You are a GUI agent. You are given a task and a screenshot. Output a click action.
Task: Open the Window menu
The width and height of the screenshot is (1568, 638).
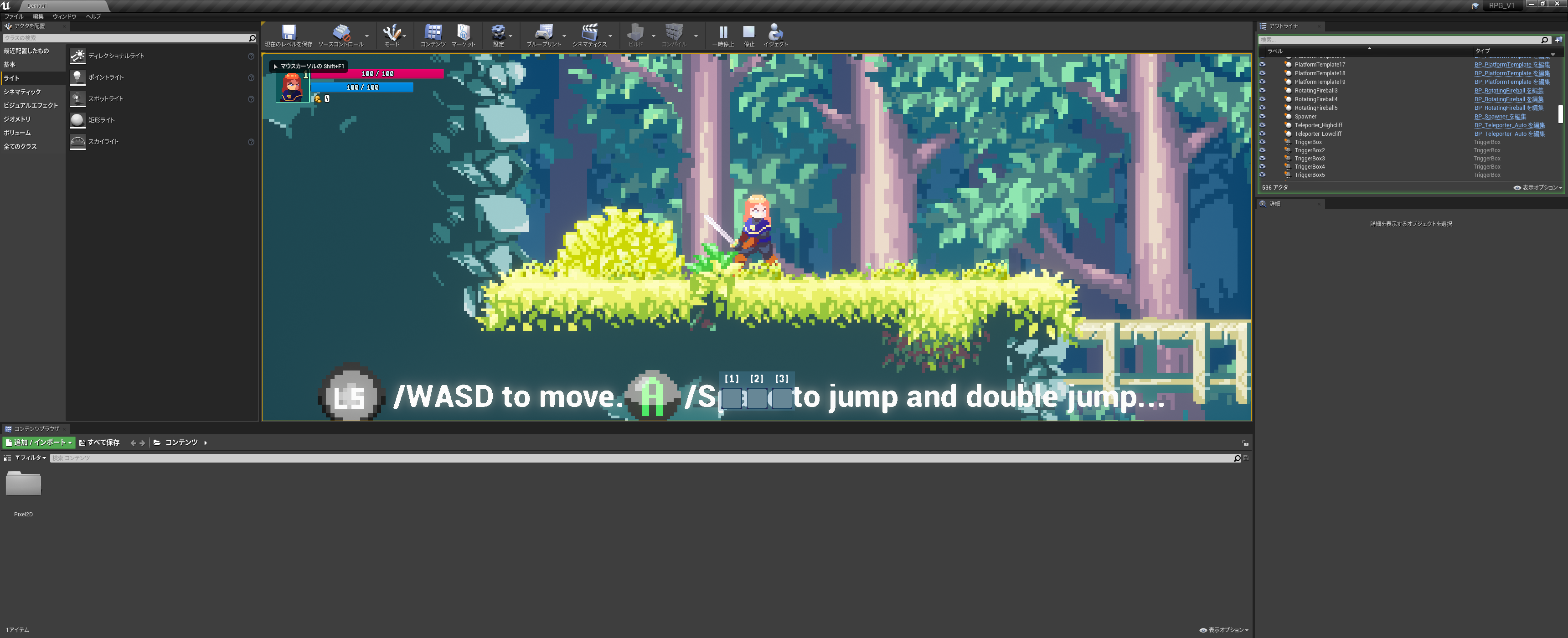click(x=65, y=16)
